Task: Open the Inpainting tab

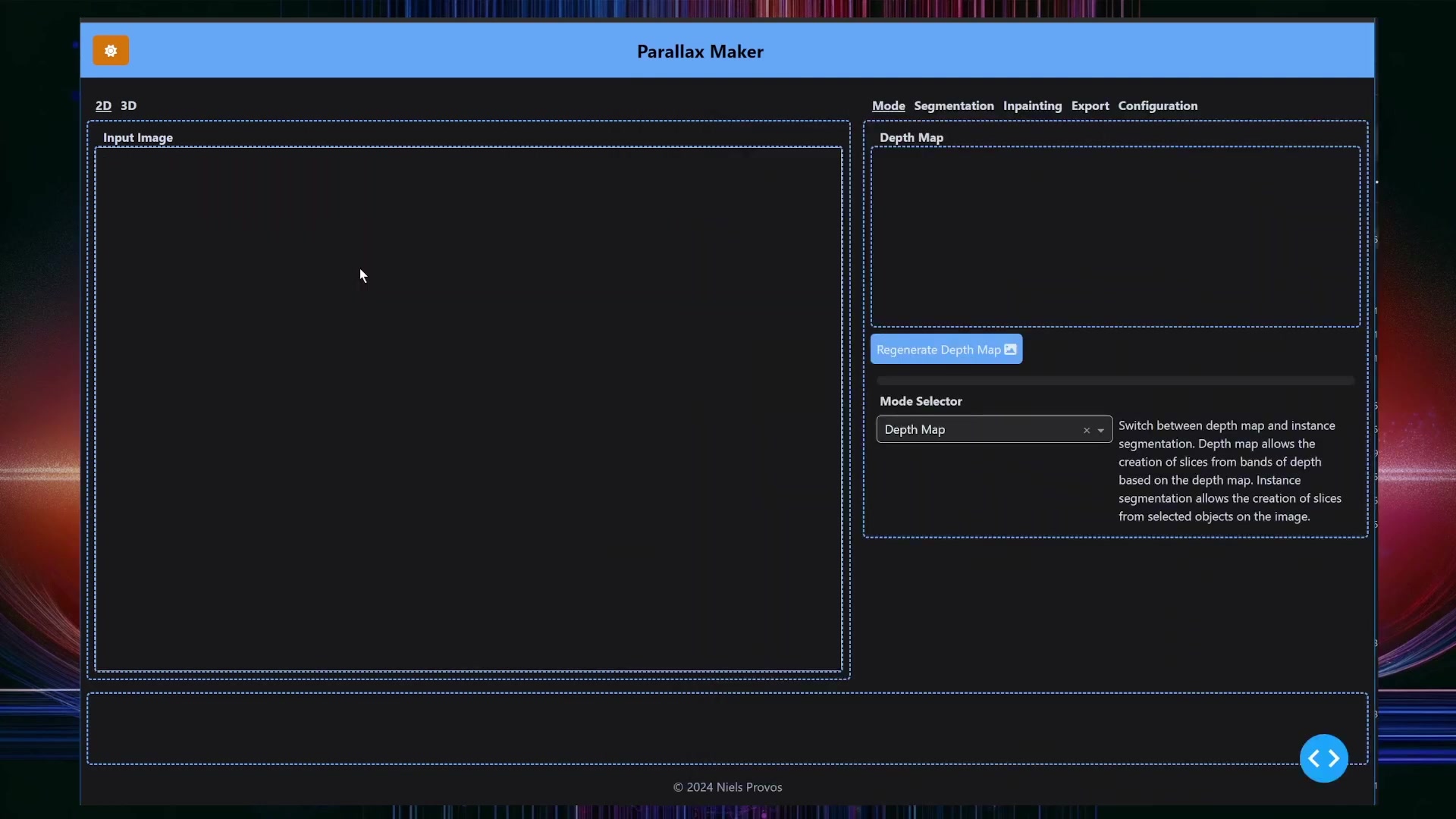Action: point(1032,105)
